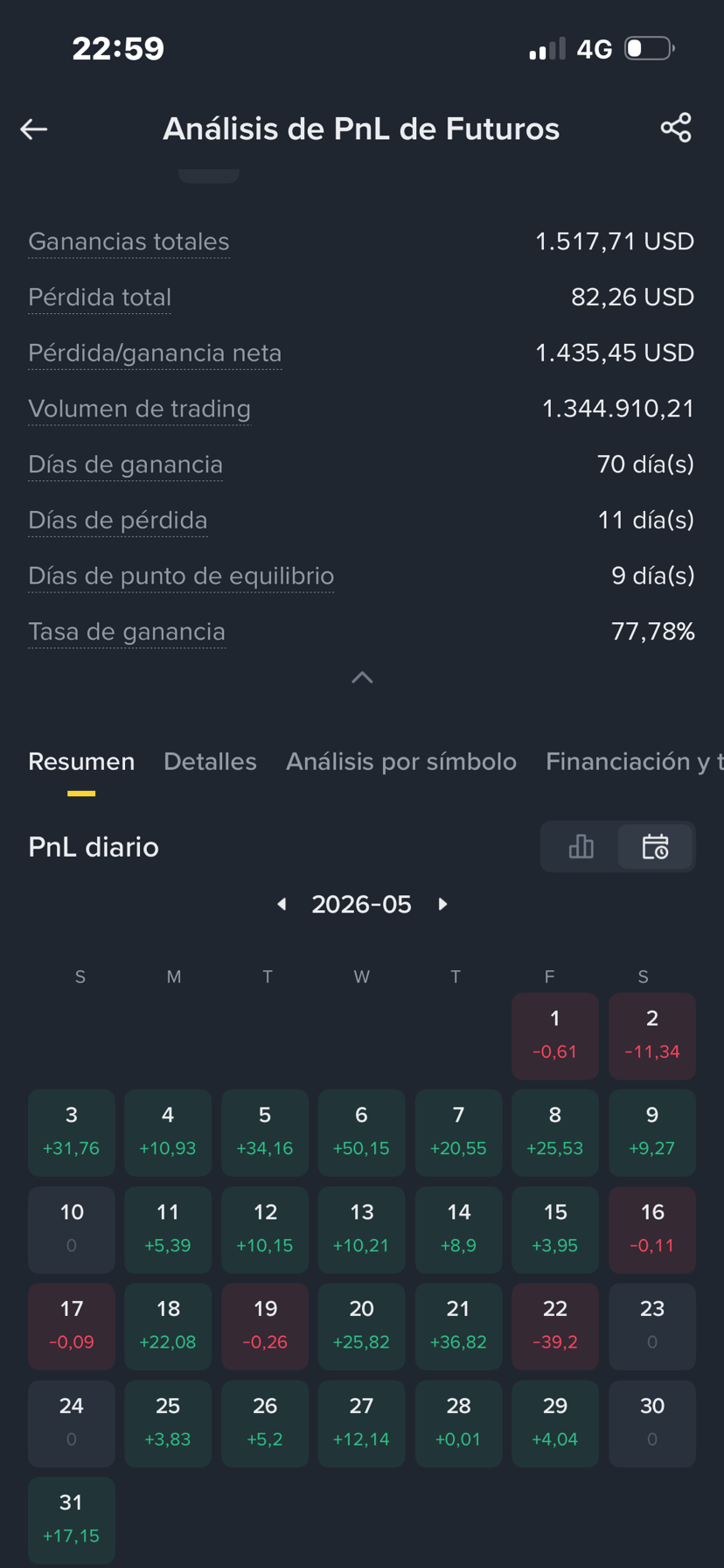Select day 6 with +50,15 PnL
Viewport: 724px width, 1568px height.
click(x=361, y=1132)
